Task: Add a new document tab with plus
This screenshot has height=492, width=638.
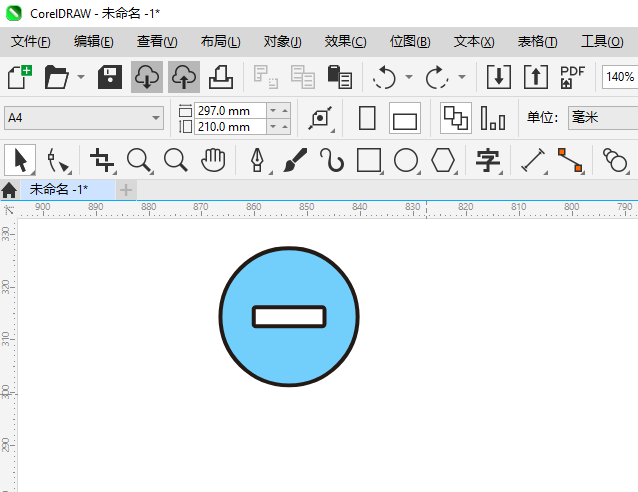Action: (126, 190)
